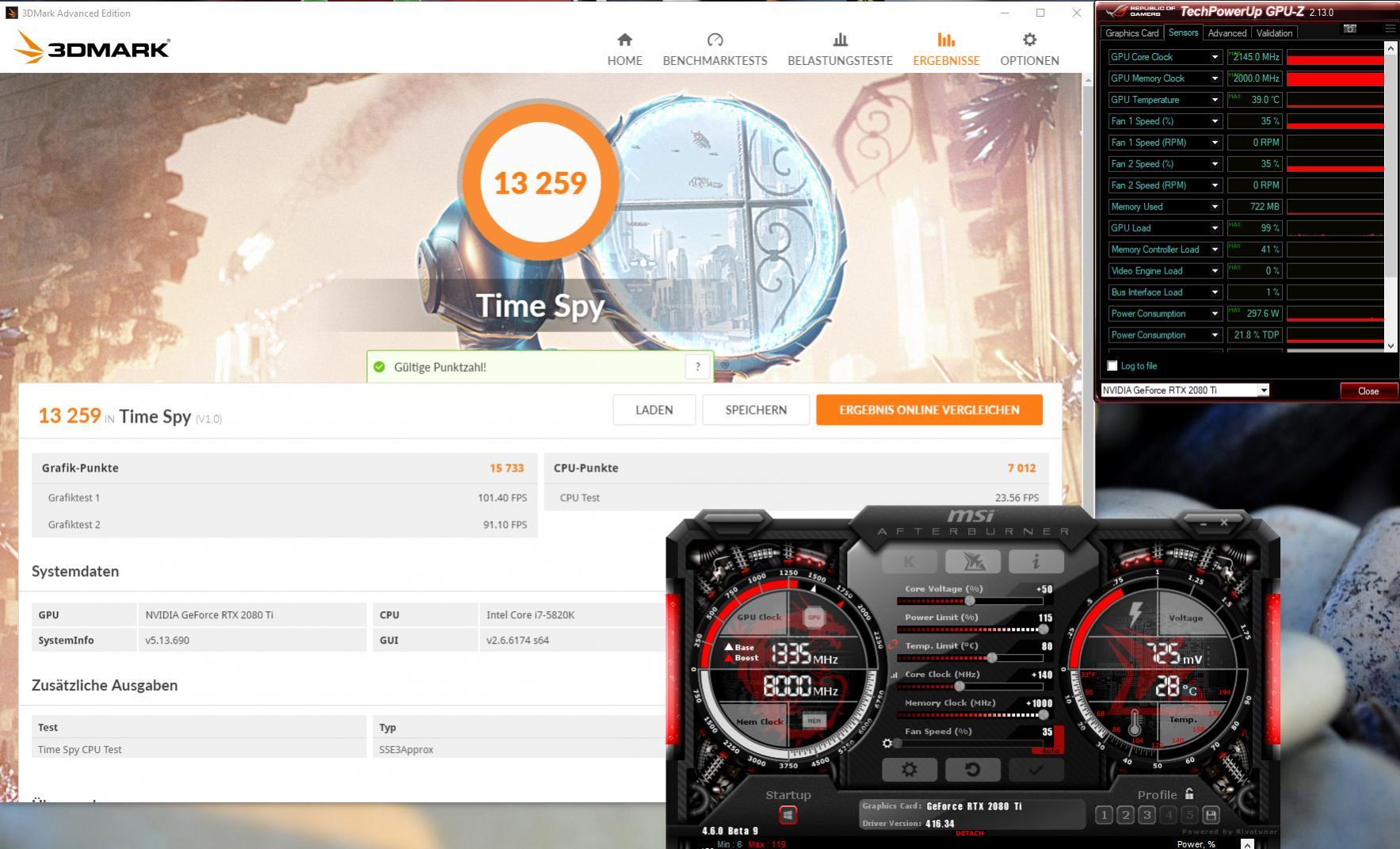Click the Memory Clock slider handle
This screenshot has width=1400, height=849.
pos(1043,715)
